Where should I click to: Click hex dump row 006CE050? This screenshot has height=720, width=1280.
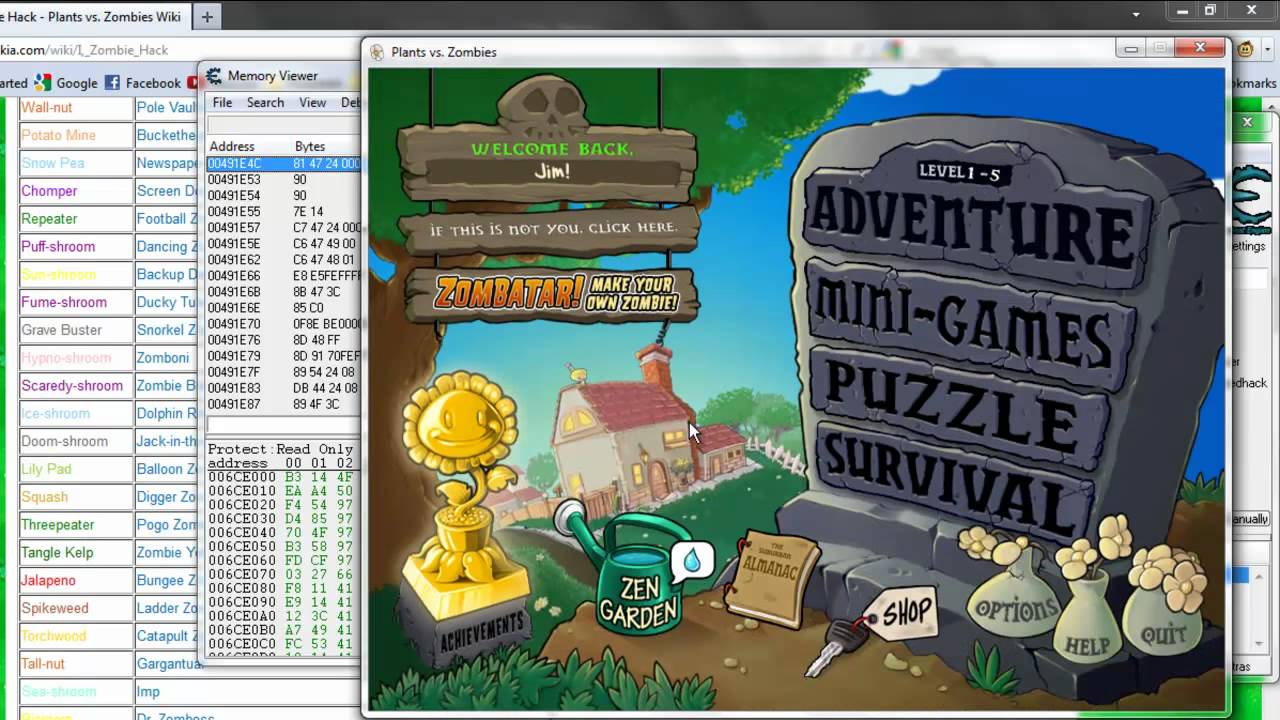283,547
